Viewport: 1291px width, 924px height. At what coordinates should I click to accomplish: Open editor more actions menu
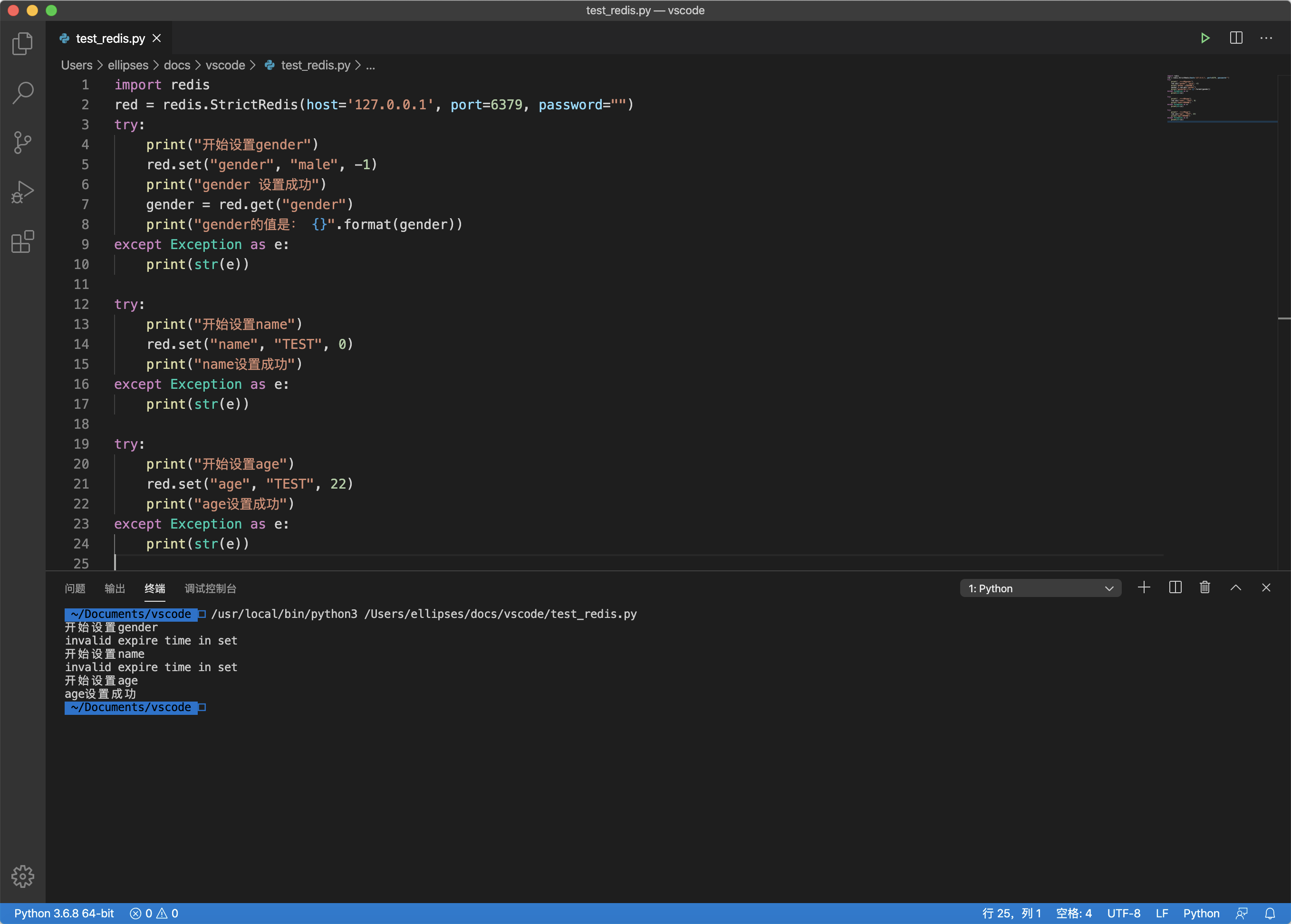1265,38
